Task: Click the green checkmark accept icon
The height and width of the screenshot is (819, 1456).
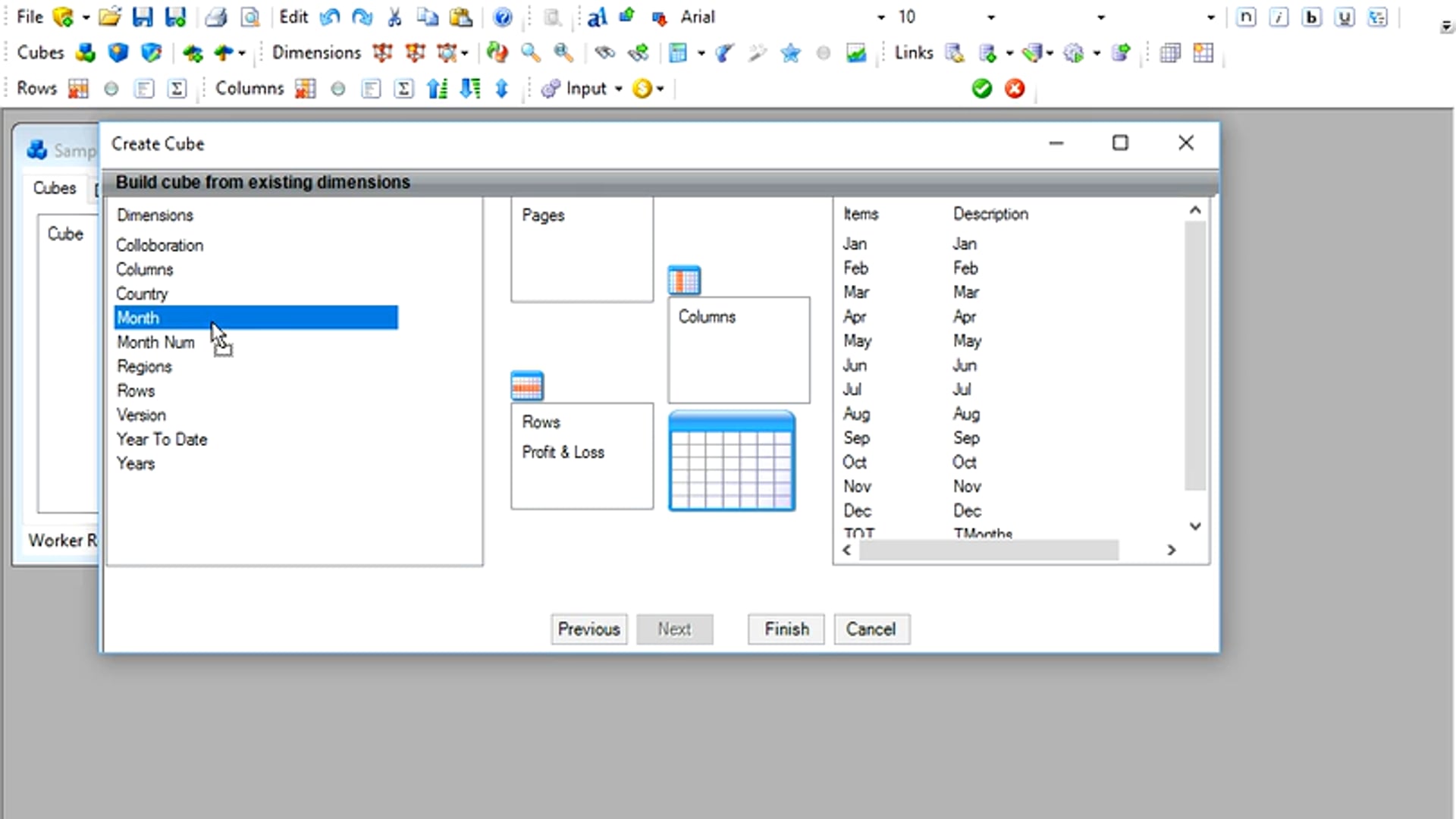Action: (x=982, y=89)
